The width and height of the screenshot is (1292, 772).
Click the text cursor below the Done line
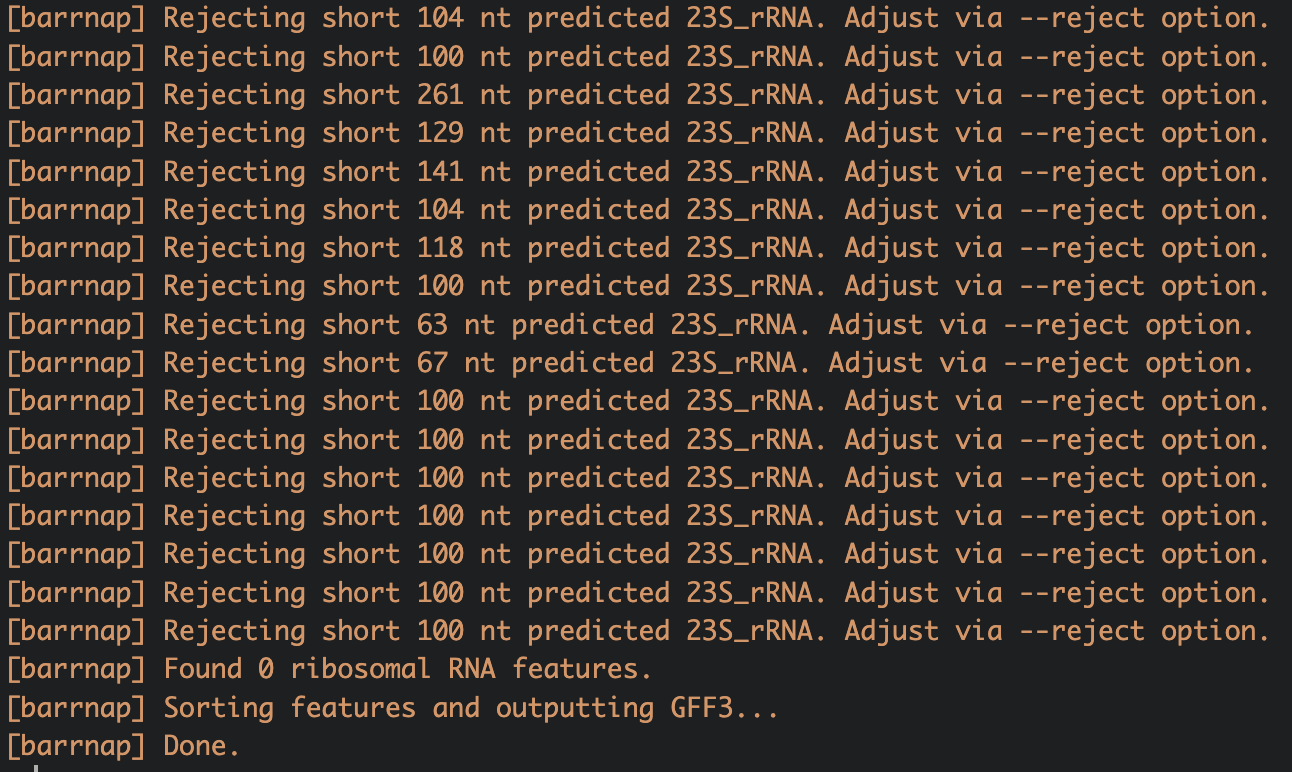point(37,768)
